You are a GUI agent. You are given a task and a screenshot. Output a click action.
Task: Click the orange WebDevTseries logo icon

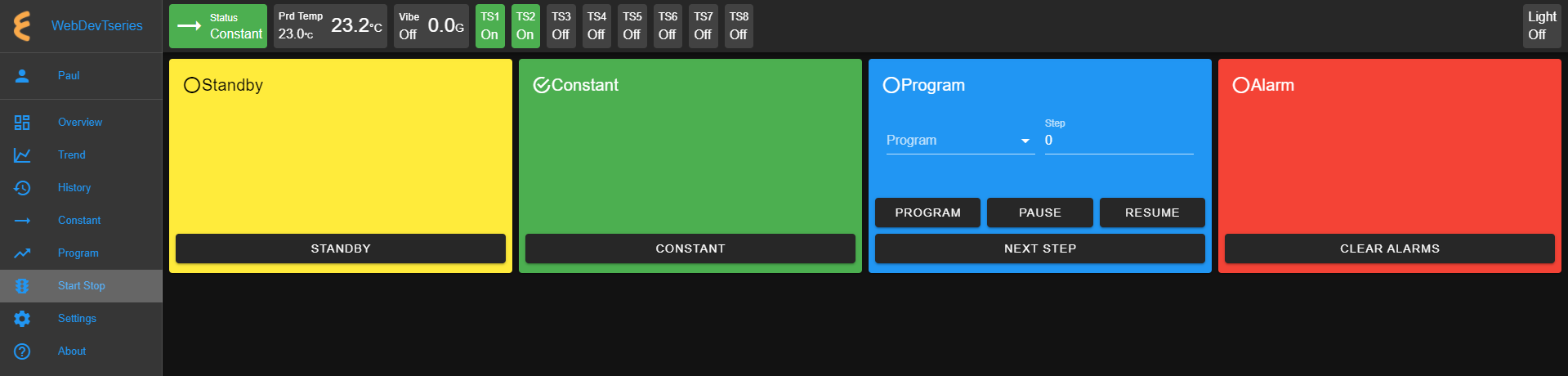click(x=22, y=26)
